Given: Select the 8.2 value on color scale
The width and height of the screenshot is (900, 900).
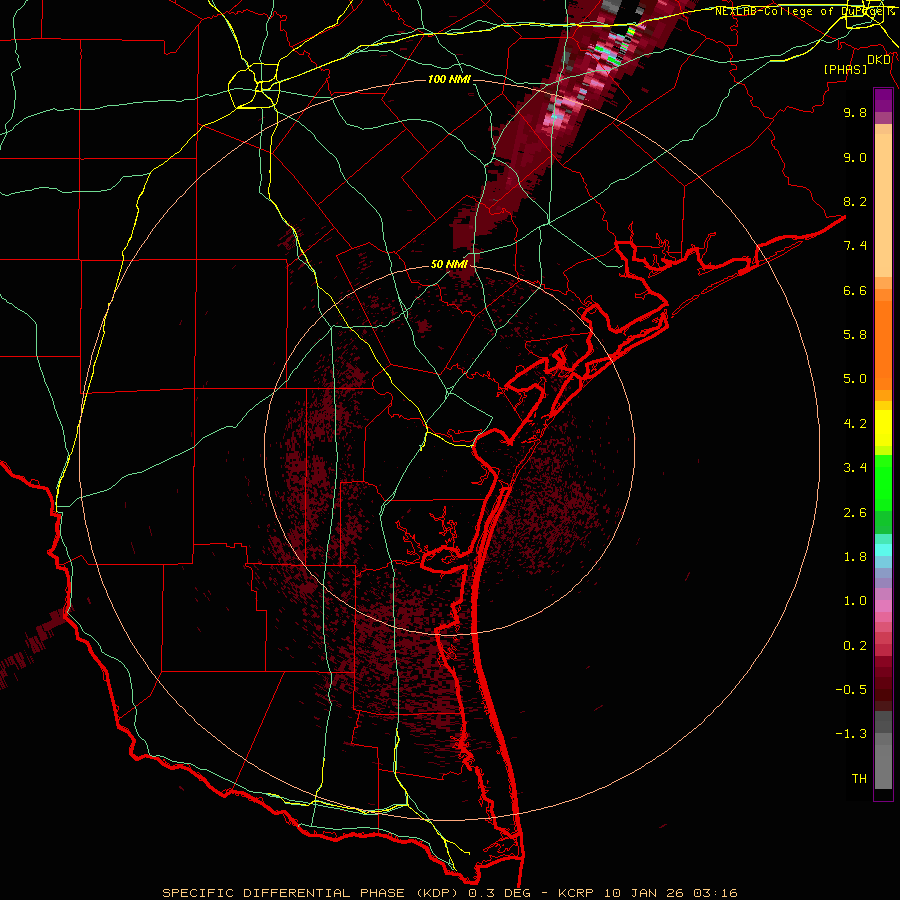Looking at the screenshot, I should (x=855, y=201).
